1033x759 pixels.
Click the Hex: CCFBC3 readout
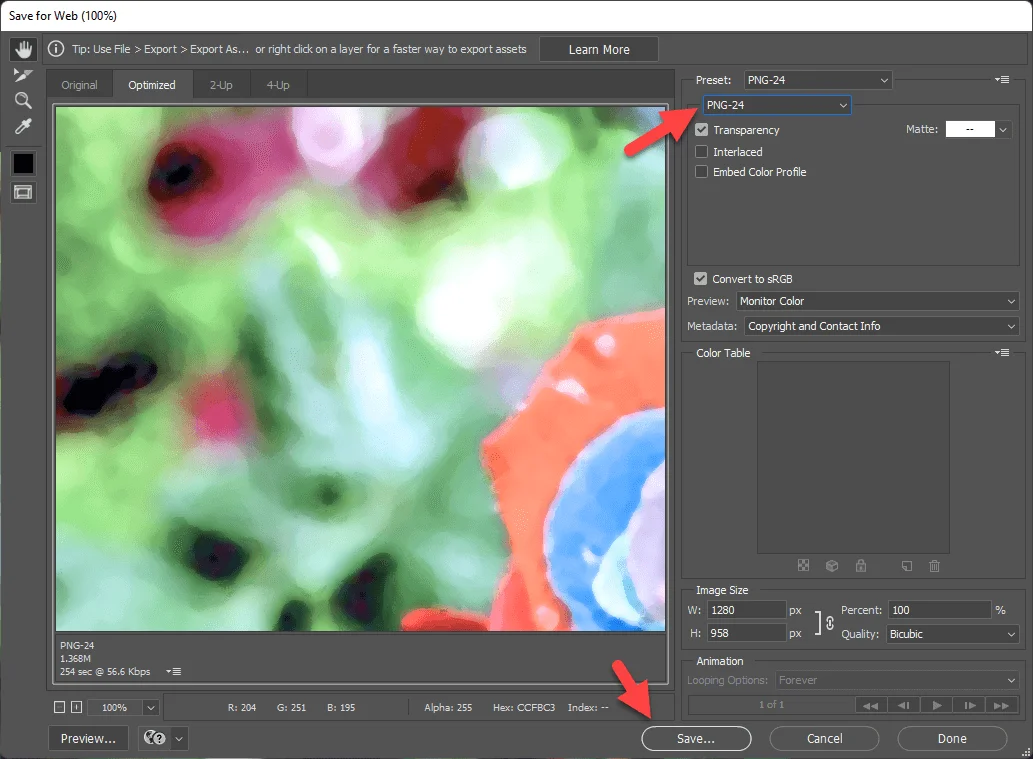[x=524, y=707]
